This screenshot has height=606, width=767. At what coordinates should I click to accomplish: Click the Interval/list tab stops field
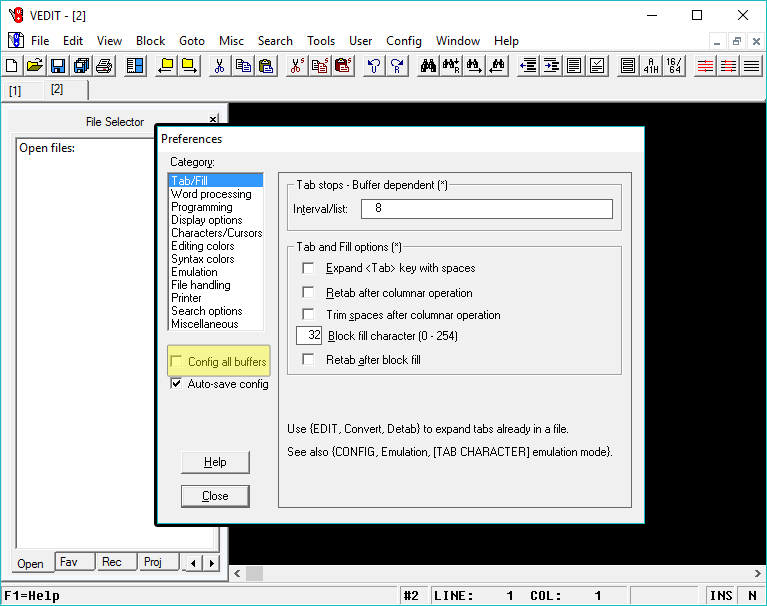tap(487, 209)
